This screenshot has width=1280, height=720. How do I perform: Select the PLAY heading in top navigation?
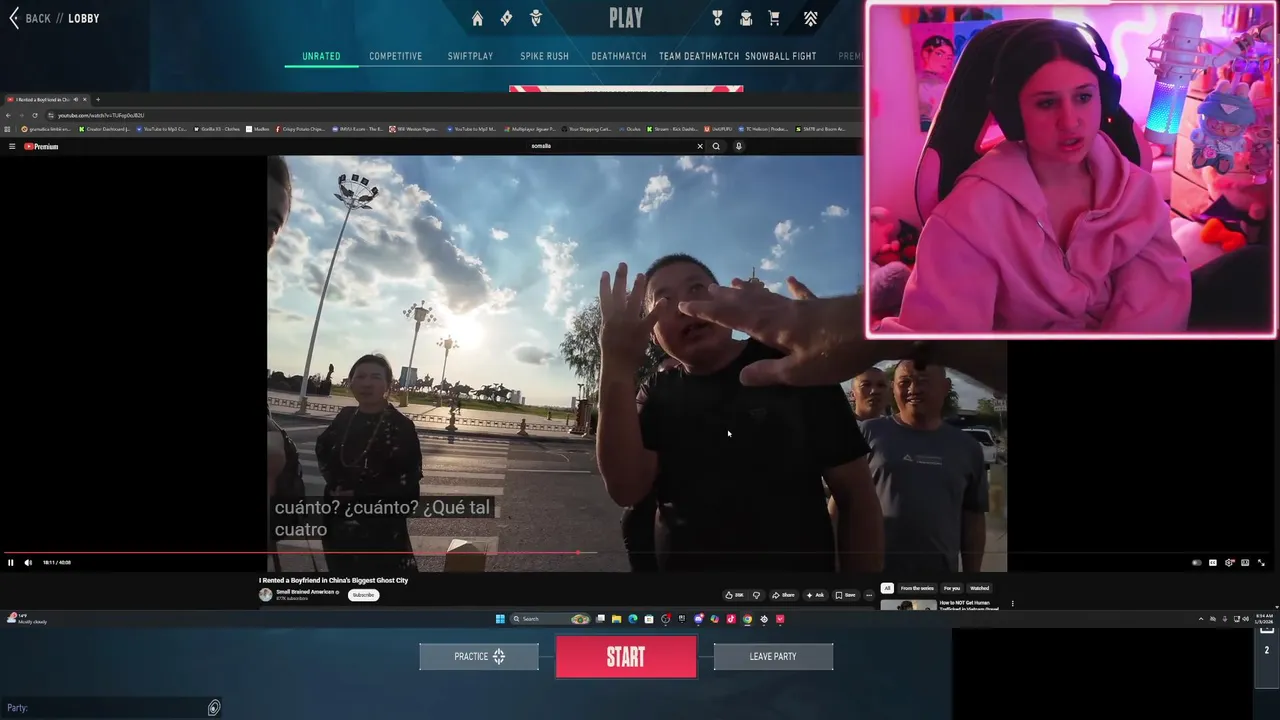[626, 18]
